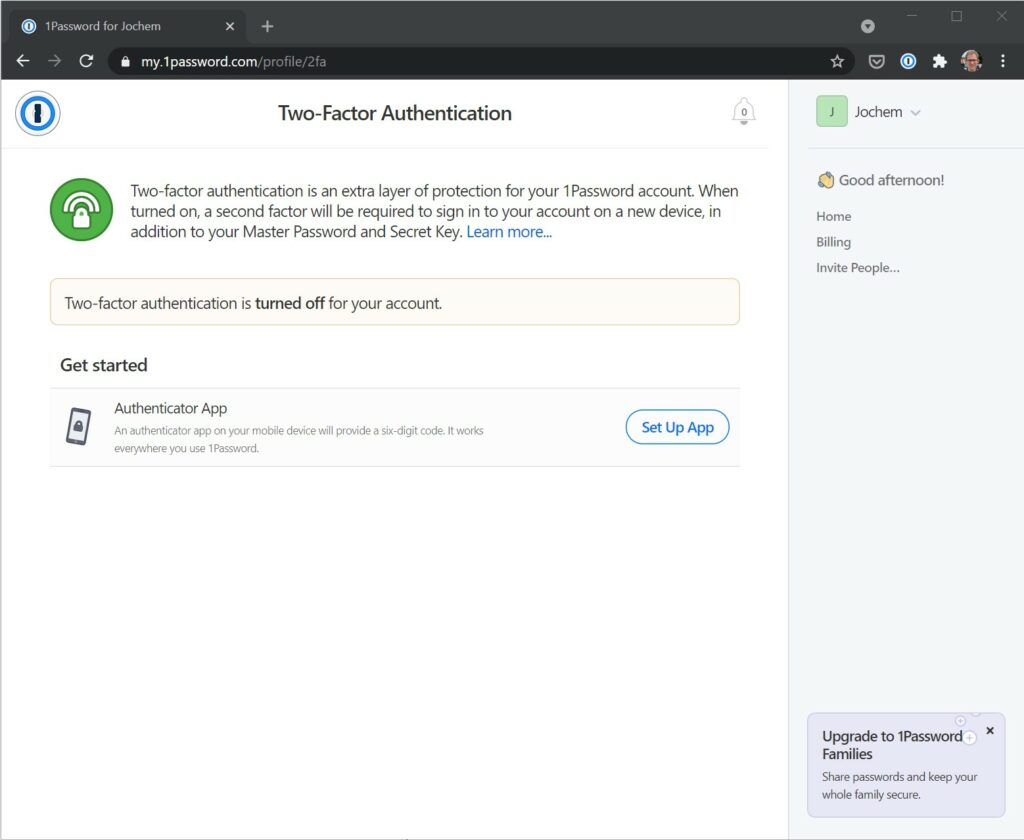Screen dimensions: 1024x840
Task: Go to Home in sidebar
Action: click(833, 216)
